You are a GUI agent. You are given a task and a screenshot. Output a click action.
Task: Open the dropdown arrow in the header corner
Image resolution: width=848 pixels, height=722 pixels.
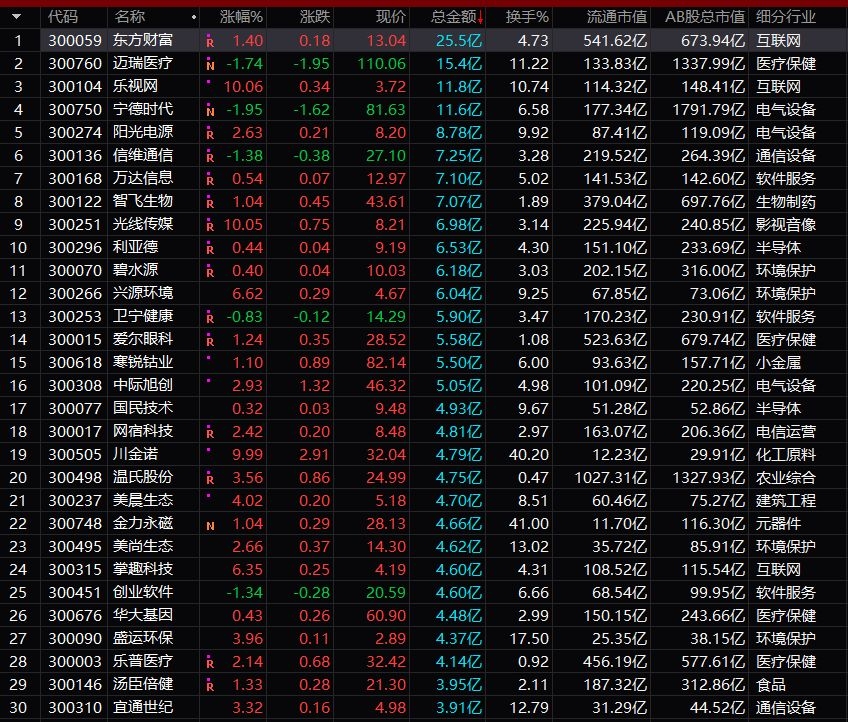click(x=16, y=17)
